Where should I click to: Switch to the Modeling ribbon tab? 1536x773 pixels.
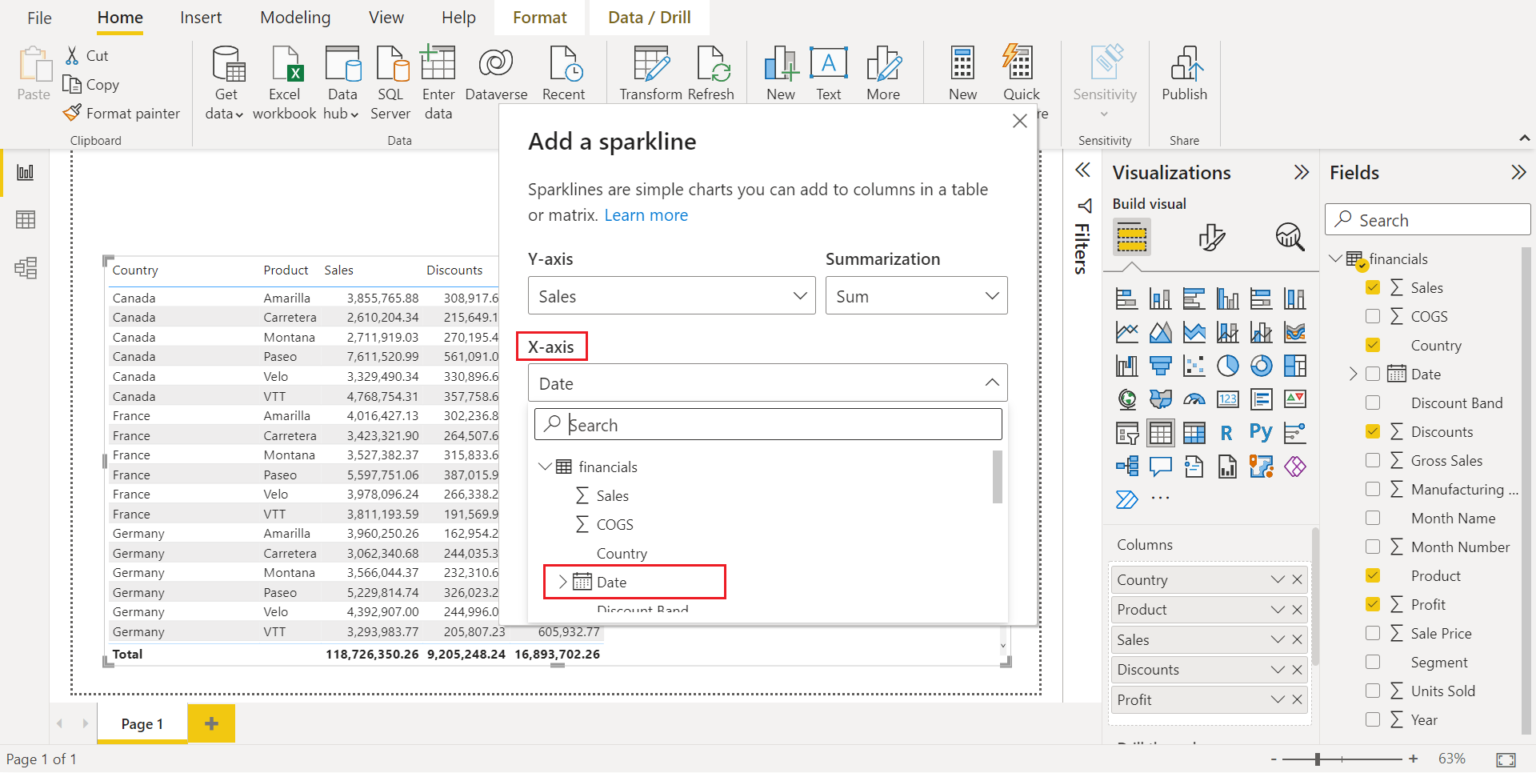tap(295, 17)
